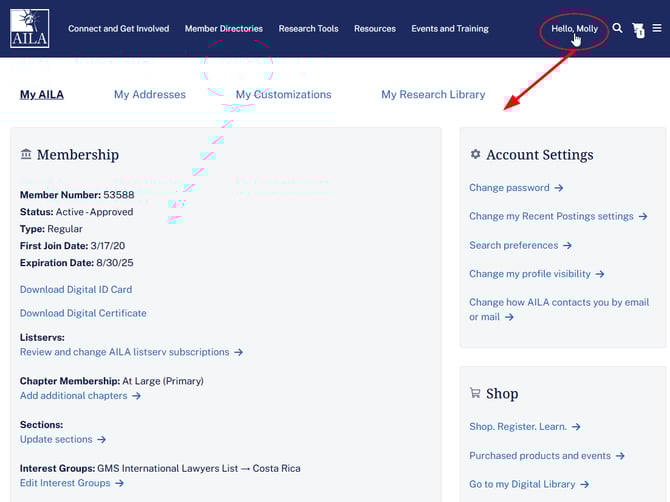This screenshot has height=502, width=670.
Task: Open the search magnifier icon
Action: [x=617, y=29]
